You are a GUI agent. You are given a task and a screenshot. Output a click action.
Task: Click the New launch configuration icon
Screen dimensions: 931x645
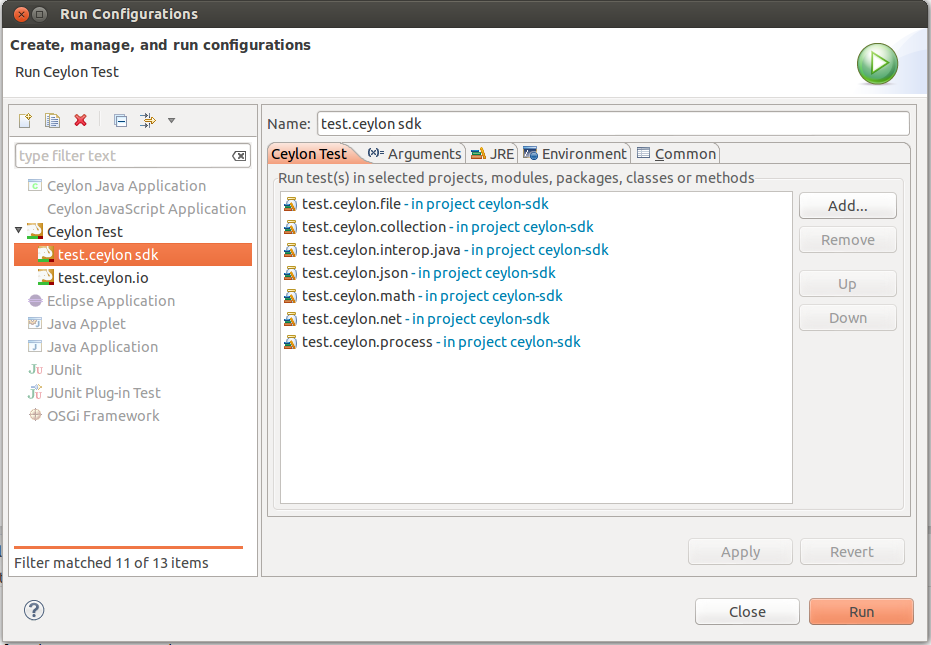point(25,121)
